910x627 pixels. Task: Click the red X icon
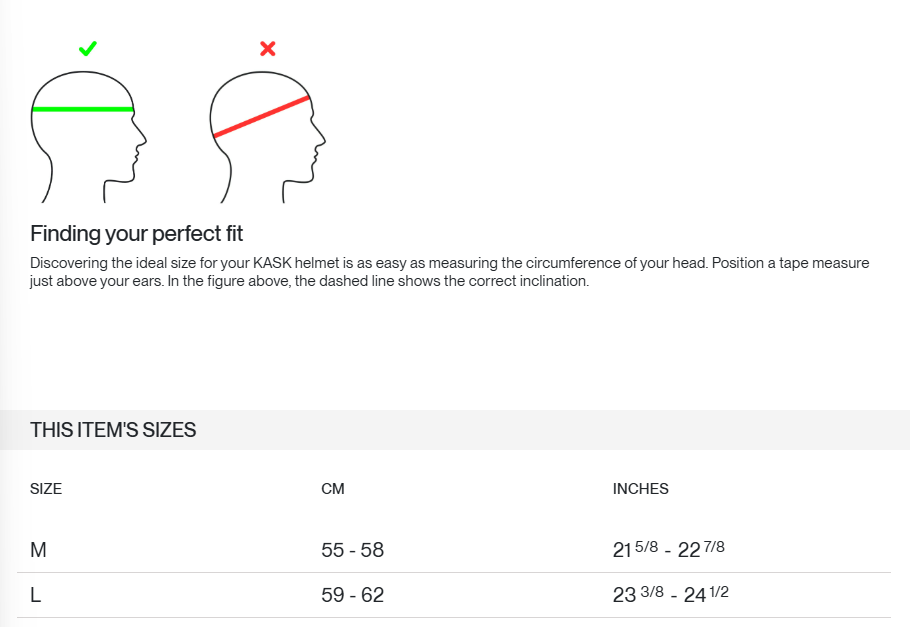(x=268, y=48)
